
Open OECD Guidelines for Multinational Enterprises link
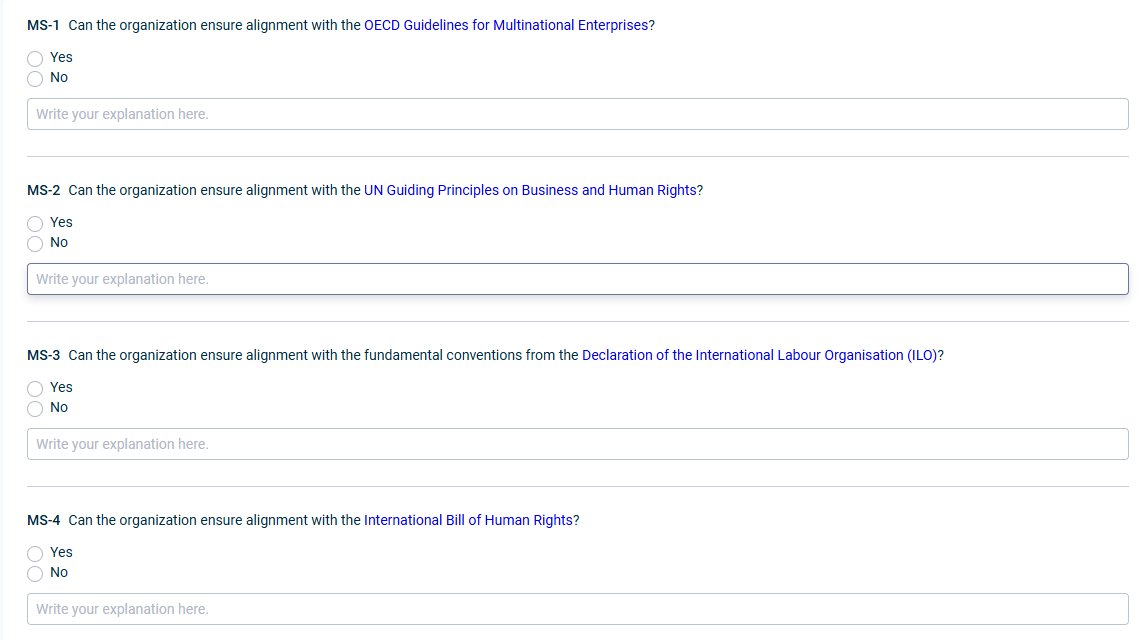tap(506, 26)
